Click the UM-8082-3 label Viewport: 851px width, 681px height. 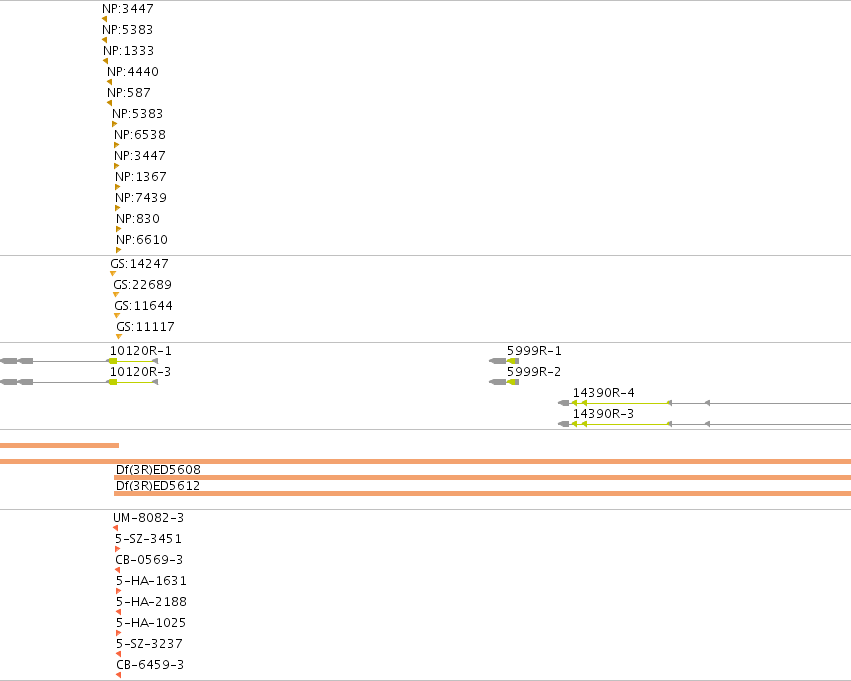point(149,518)
